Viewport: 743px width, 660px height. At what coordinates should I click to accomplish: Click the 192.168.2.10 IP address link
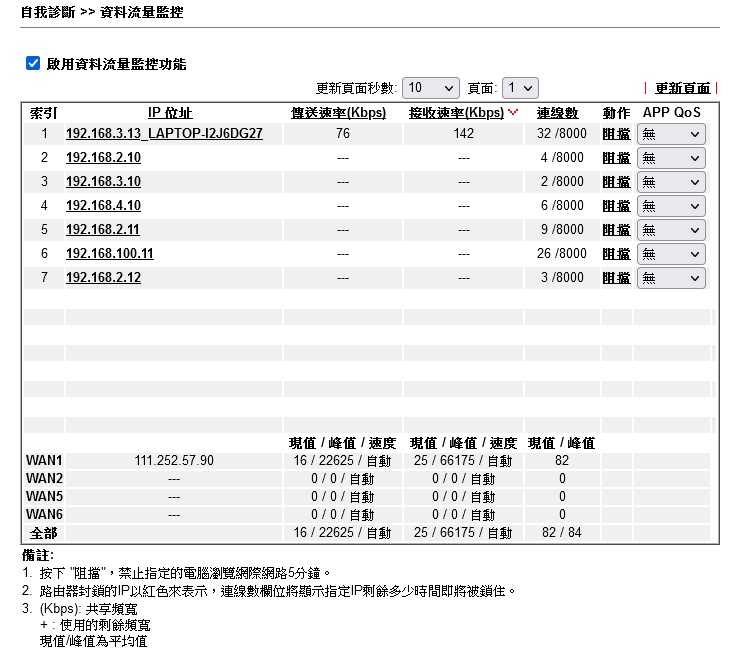(103, 158)
